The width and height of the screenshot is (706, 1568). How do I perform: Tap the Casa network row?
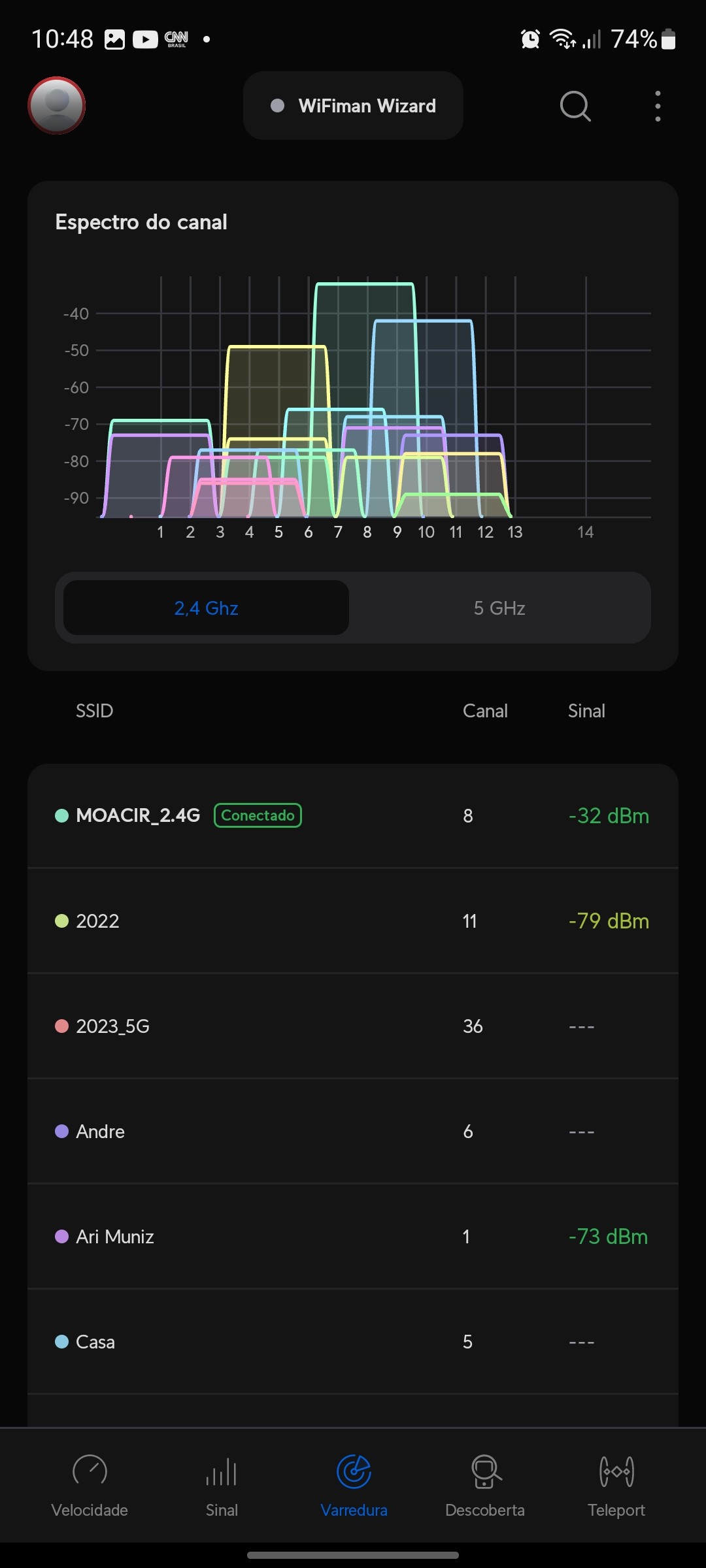pyautogui.click(x=353, y=1342)
